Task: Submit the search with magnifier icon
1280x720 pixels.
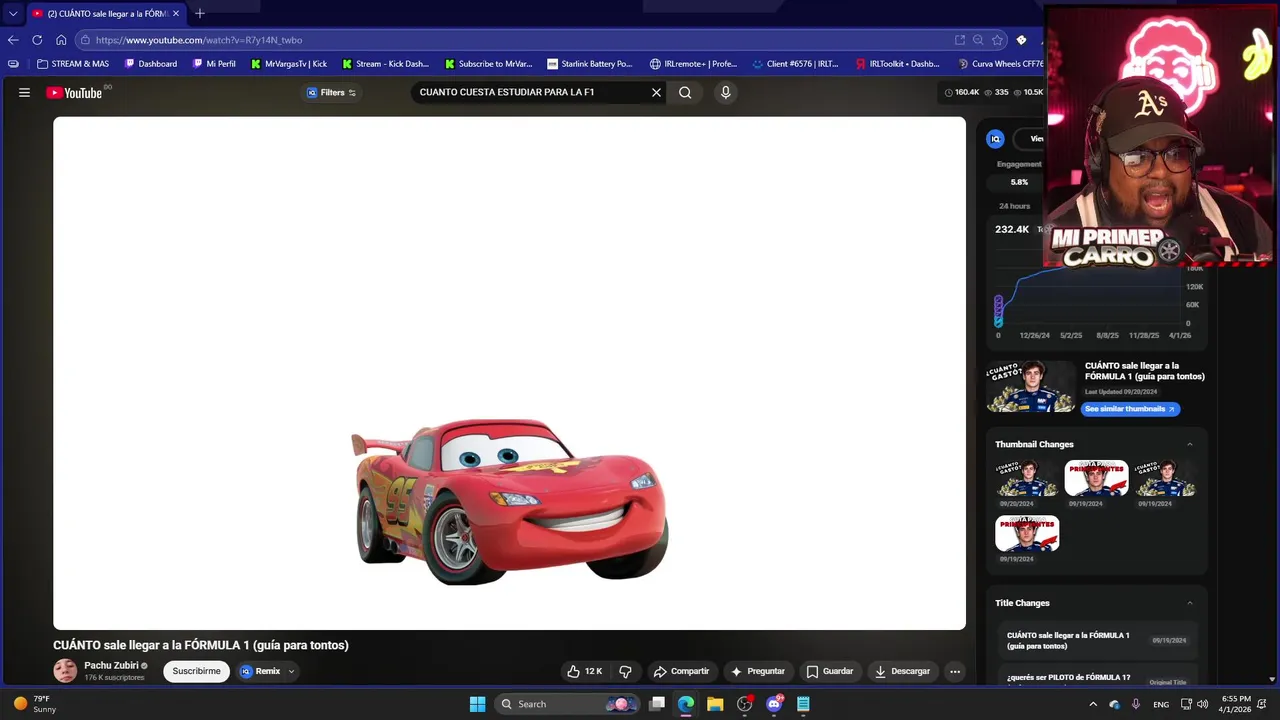Action: [685, 92]
